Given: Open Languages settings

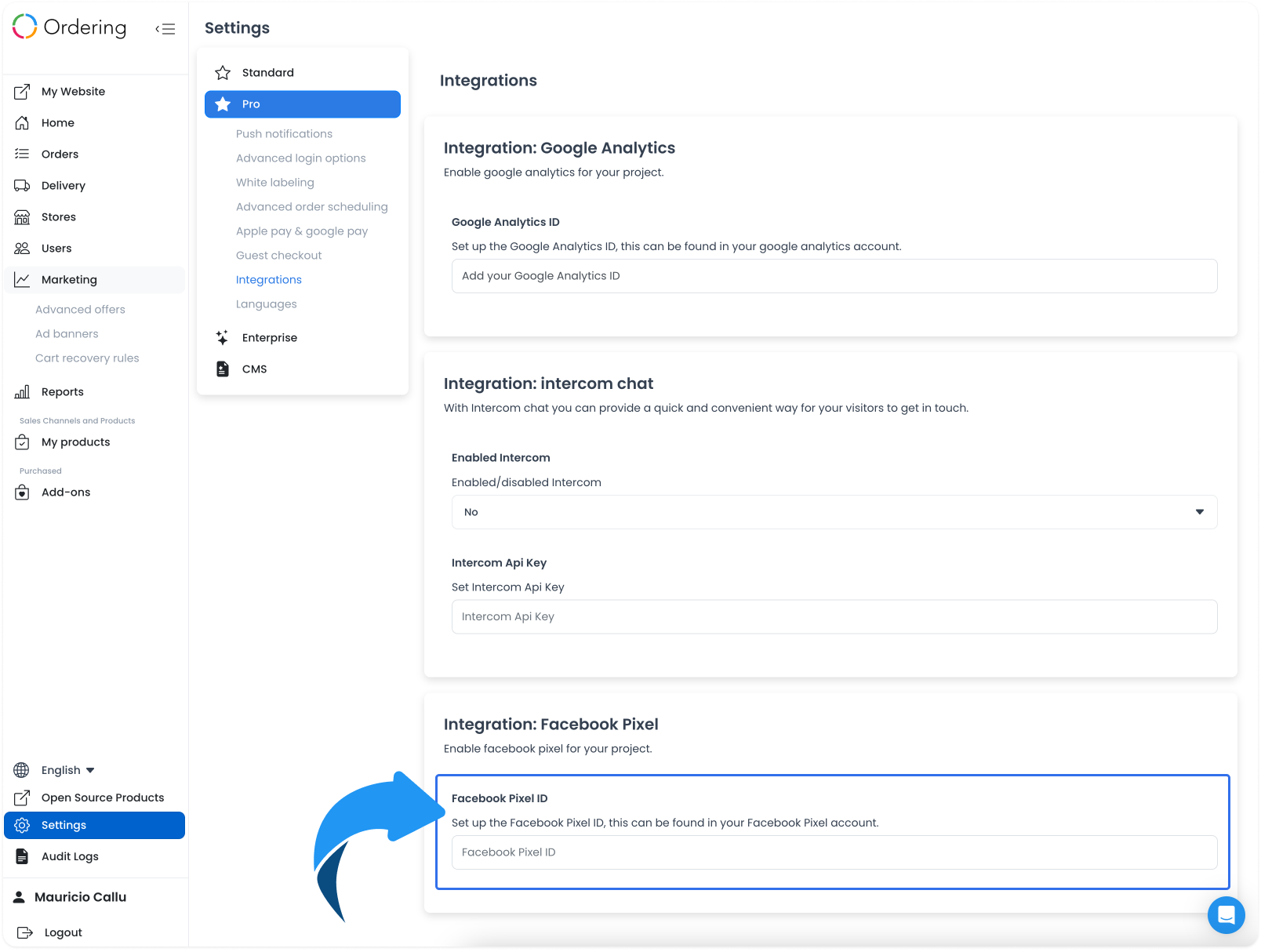Looking at the screenshot, I should pos(266,304).
